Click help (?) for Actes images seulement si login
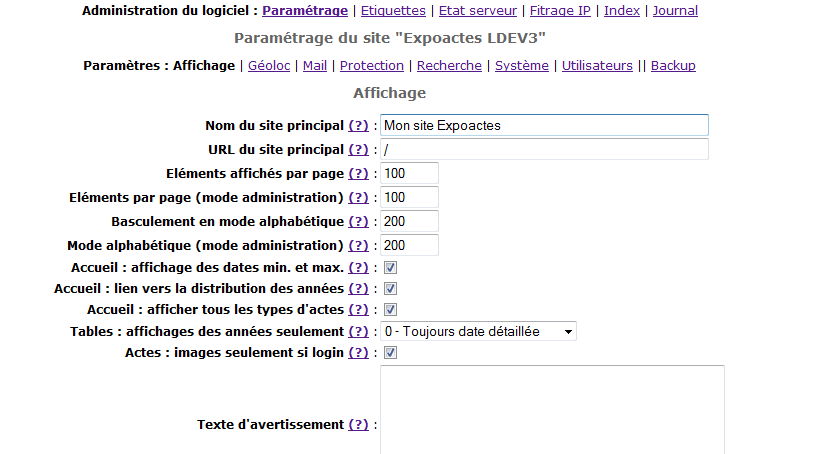The width and height of the screenshot is (818, 454). (x=358, y=353)
